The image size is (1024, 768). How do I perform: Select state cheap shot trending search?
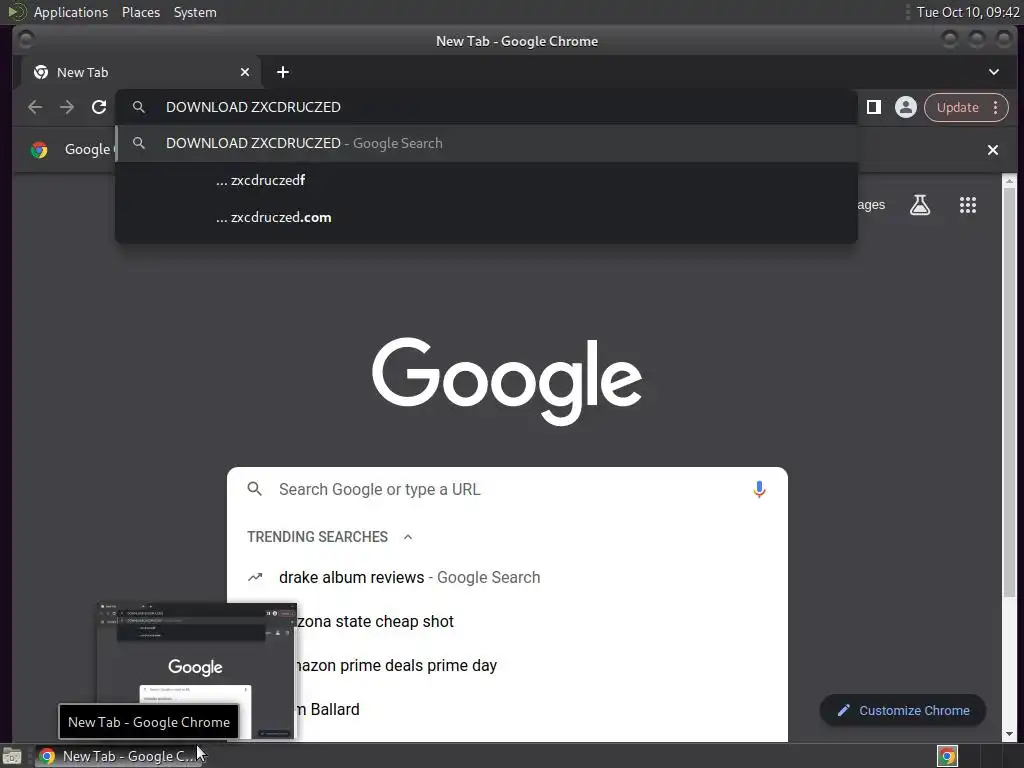point(507,622)
